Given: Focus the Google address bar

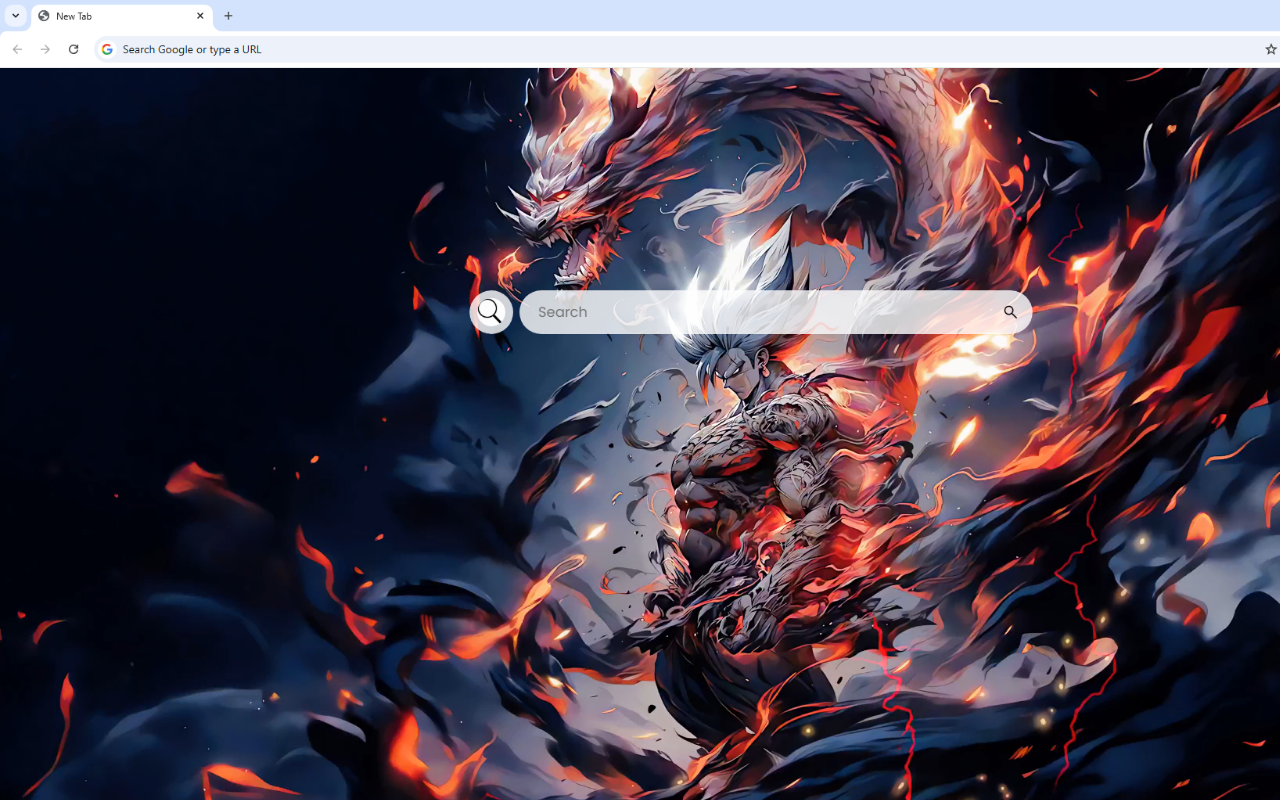Looking at the screenshot, I should pyautogui.click(x=688, y=49).
